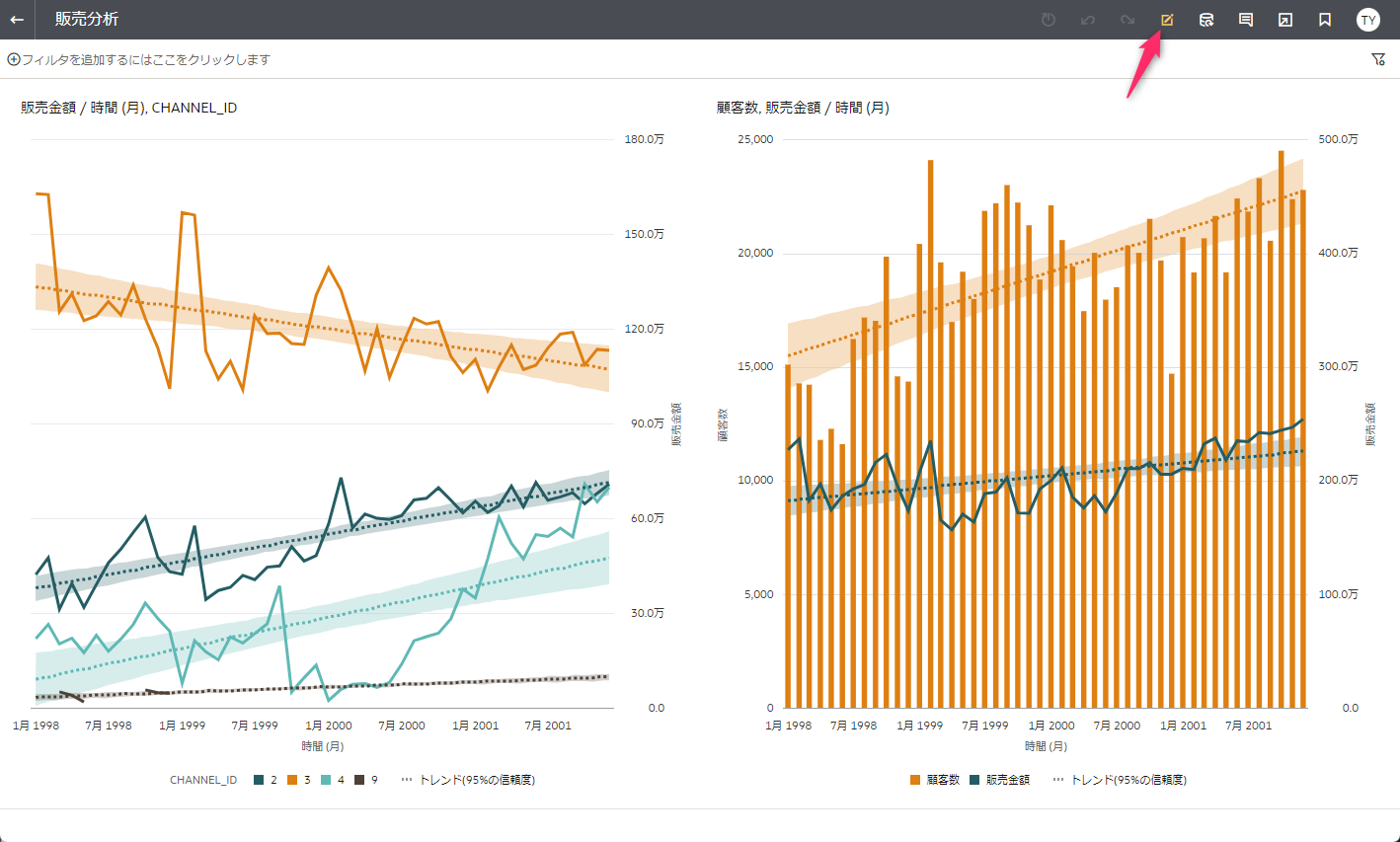Open the bookmark icon in the header
Image resolution: width=1400 pixels, height=842 pixels.
[1325, 20]
